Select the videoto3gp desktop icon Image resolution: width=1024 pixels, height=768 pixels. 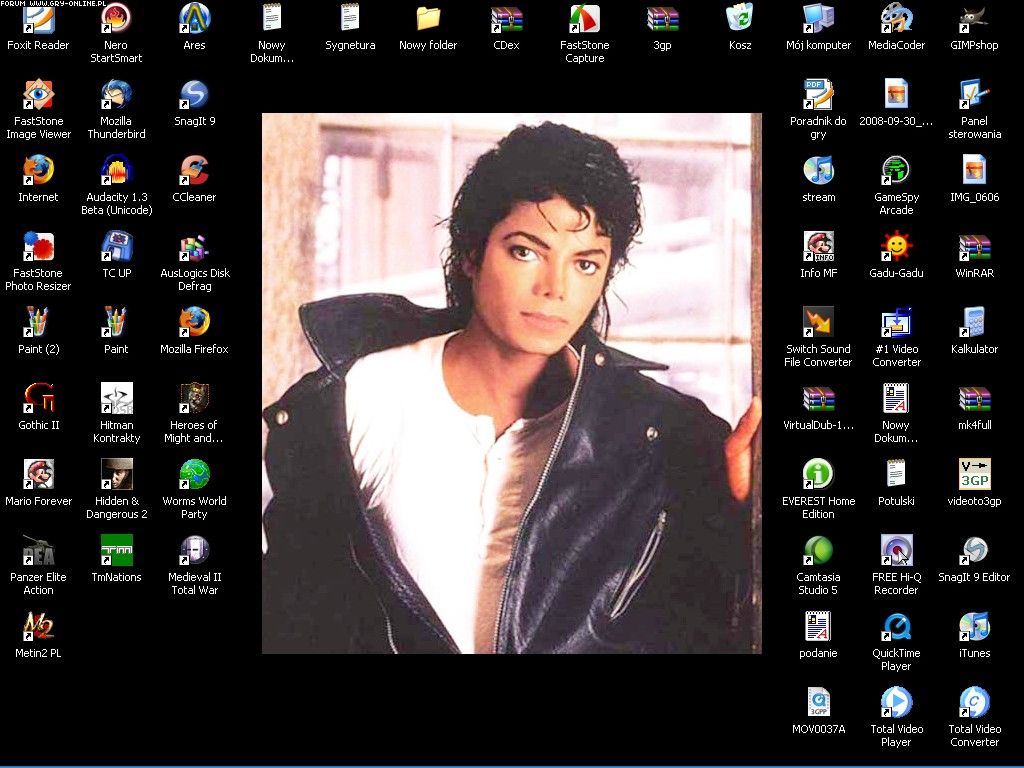click(x=974, y=475)
